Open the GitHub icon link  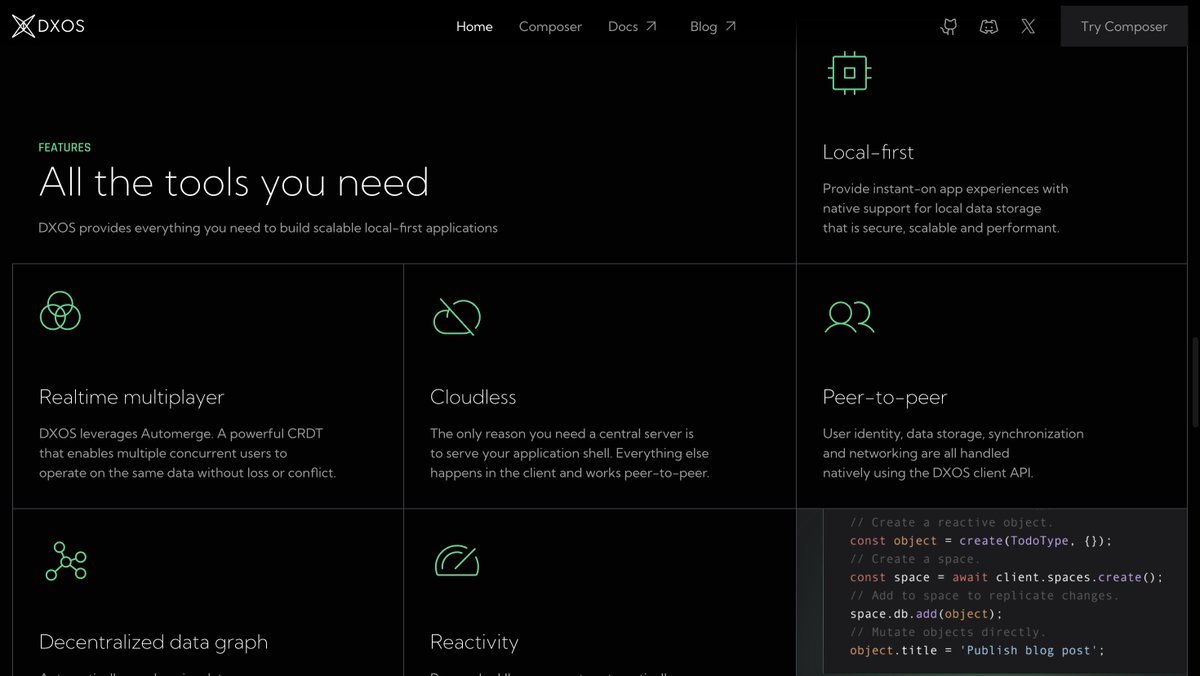[949, 27]
